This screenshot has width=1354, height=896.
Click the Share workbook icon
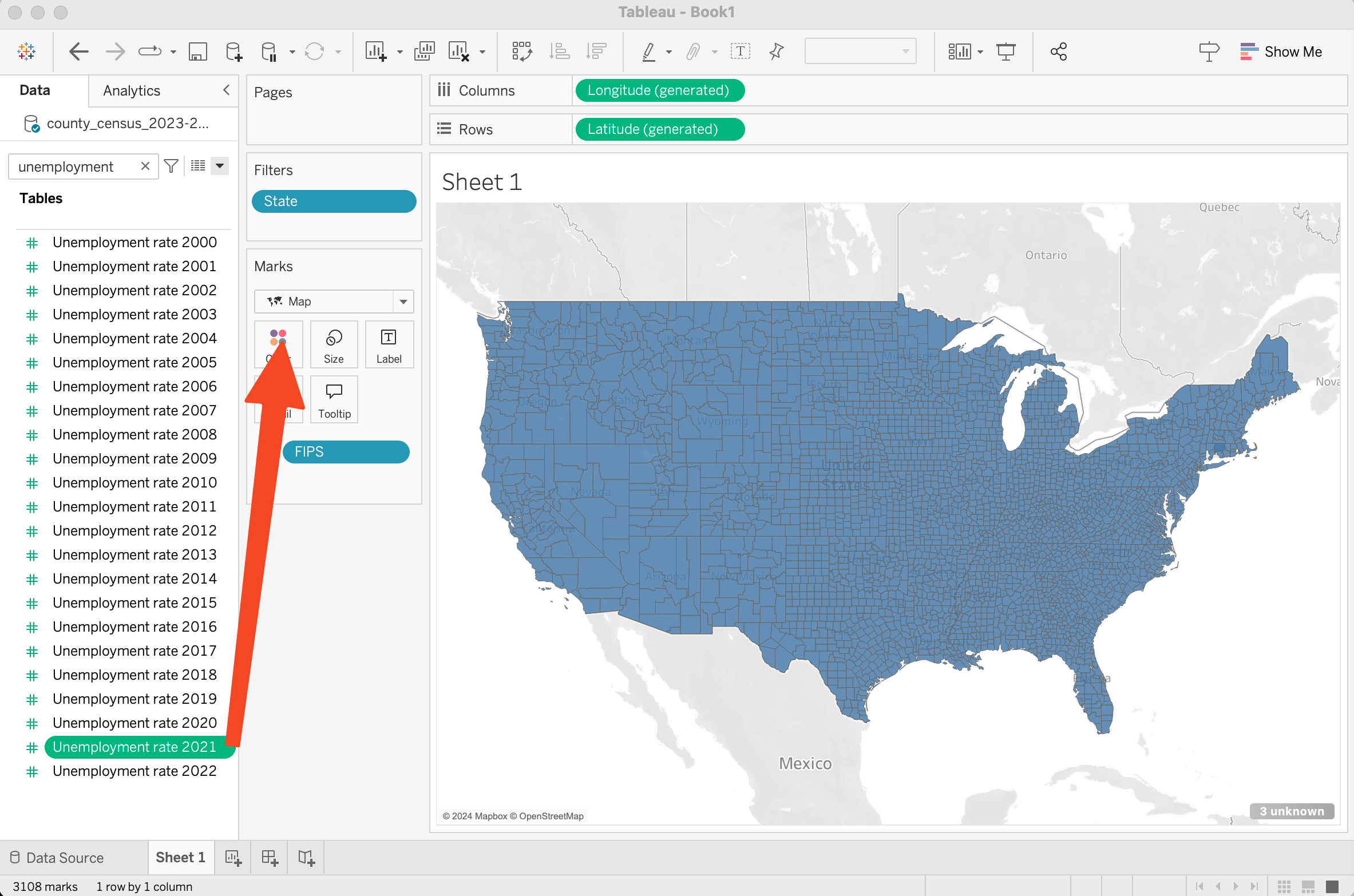coord(1058,52)
